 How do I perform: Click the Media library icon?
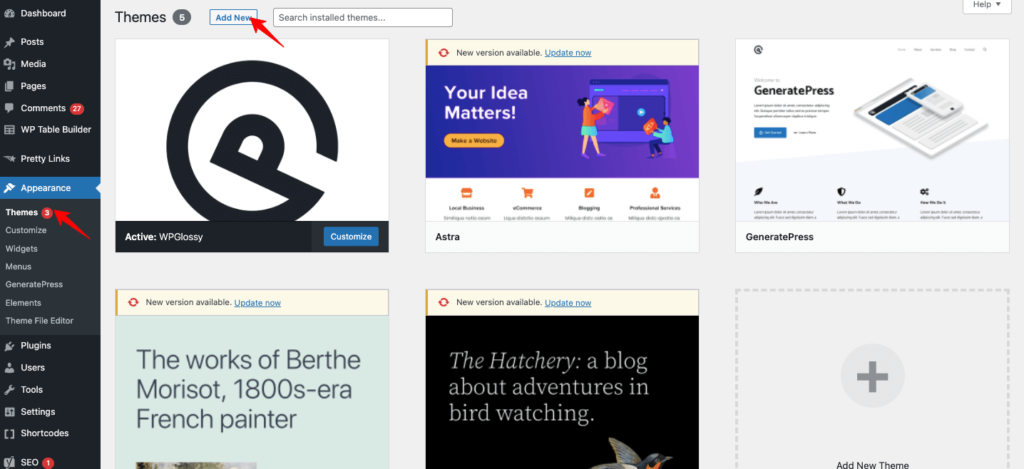click(x=9, y=64)
